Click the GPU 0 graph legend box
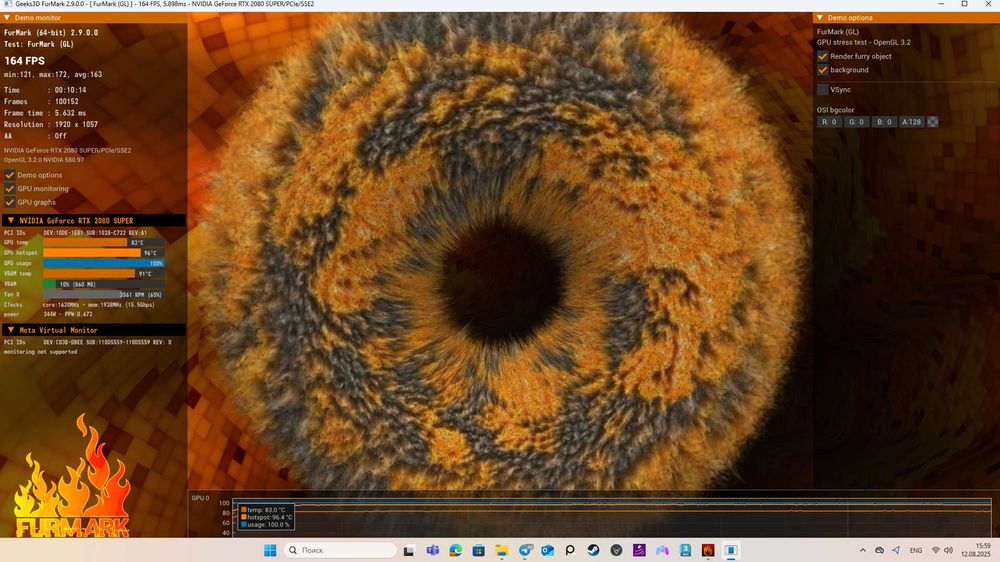1000x562 pixels. pos(266,517)
